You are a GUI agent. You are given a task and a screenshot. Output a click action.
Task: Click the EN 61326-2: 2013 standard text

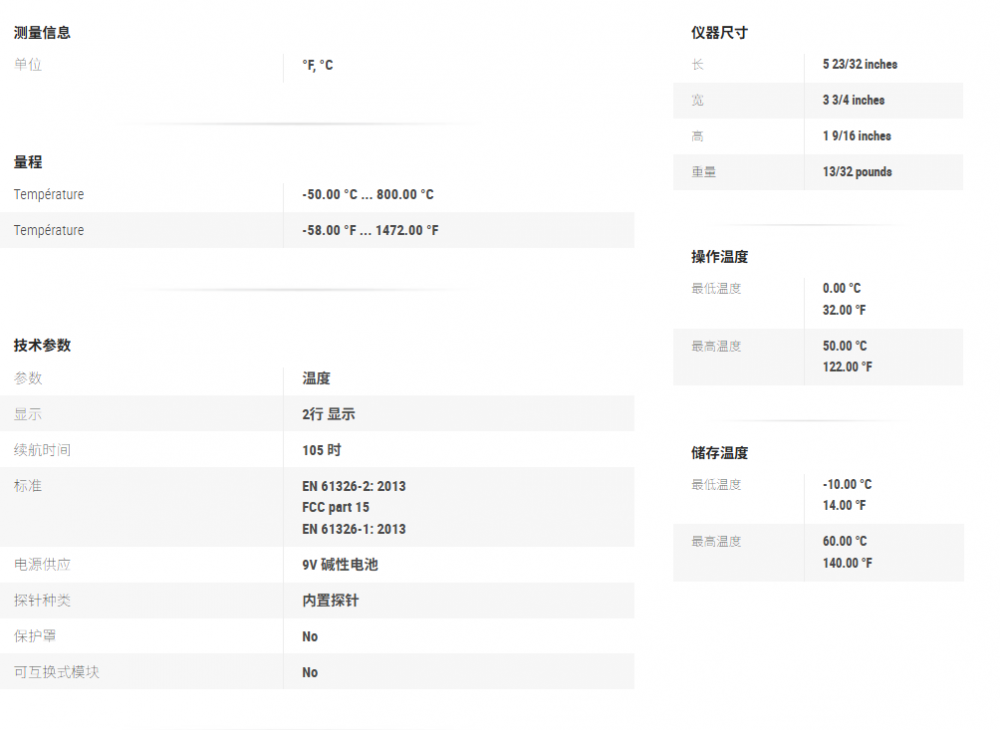354,487
